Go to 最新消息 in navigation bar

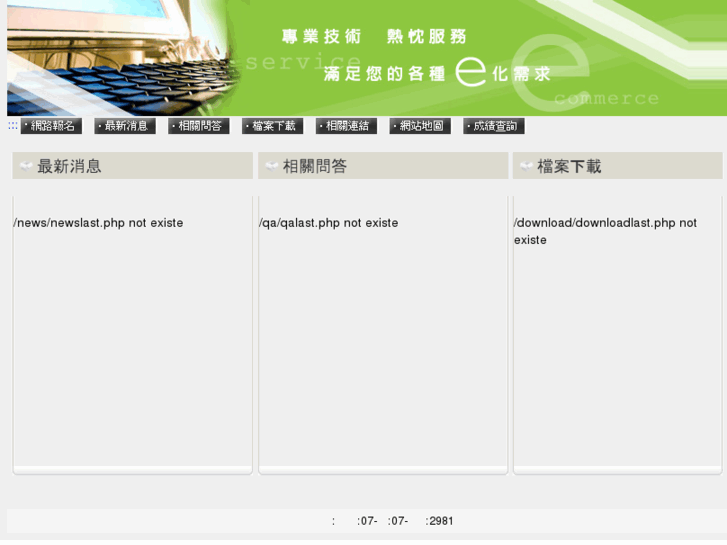(x=125, y=126)
